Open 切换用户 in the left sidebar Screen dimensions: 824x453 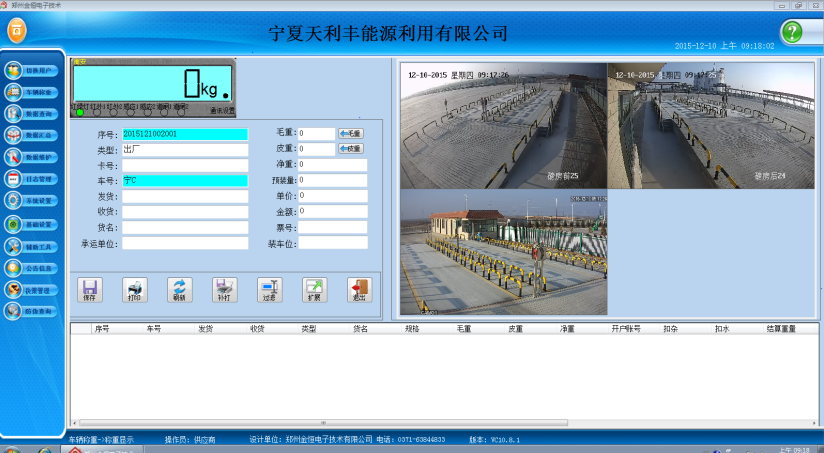tap(33, 71)
